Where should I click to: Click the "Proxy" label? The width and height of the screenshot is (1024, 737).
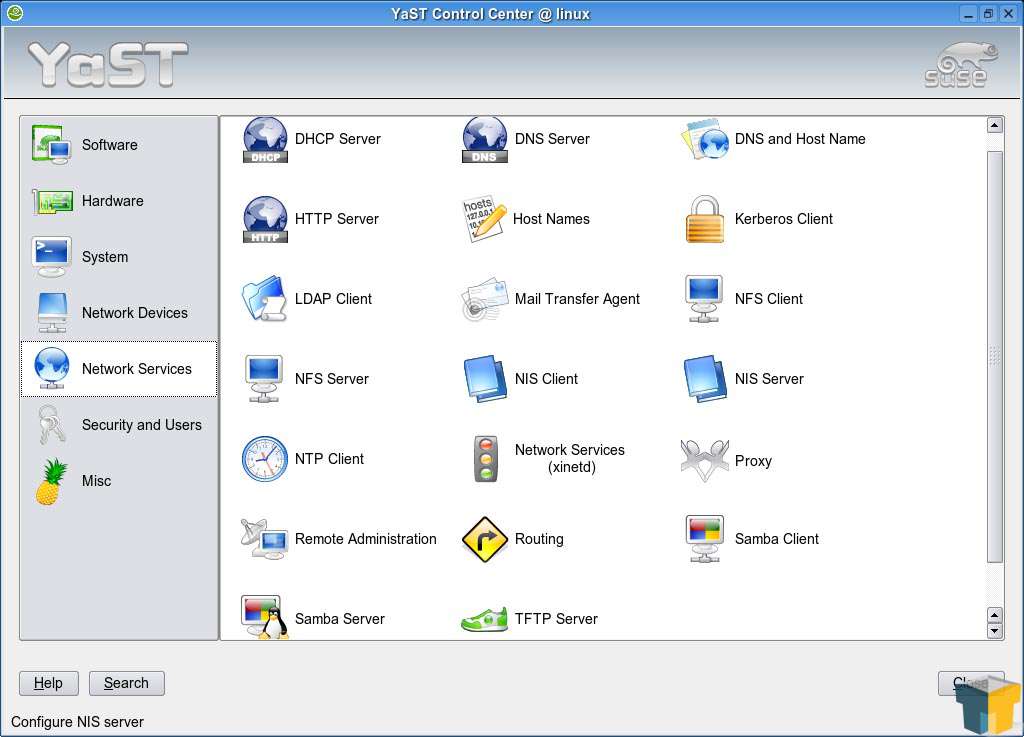tap(753, 461)
